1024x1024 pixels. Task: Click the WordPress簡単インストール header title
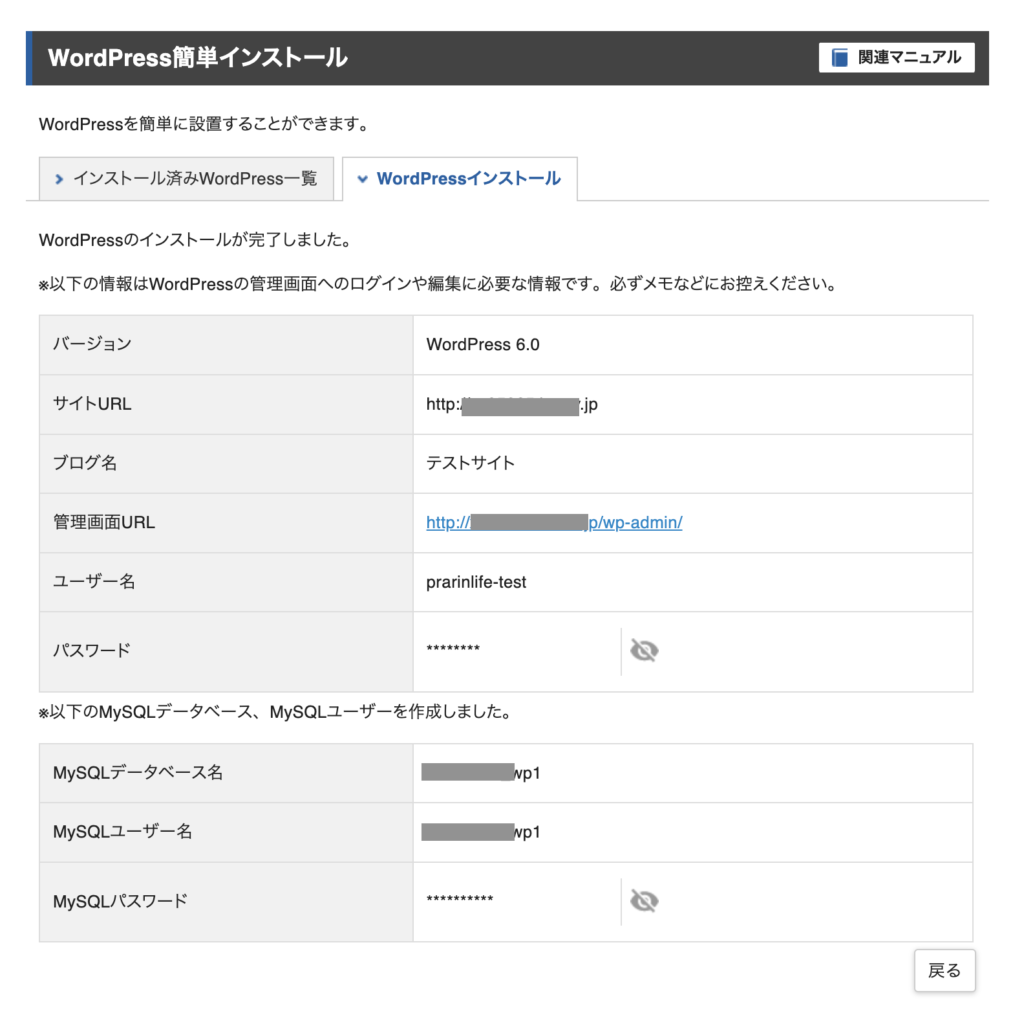pos(198,57)
